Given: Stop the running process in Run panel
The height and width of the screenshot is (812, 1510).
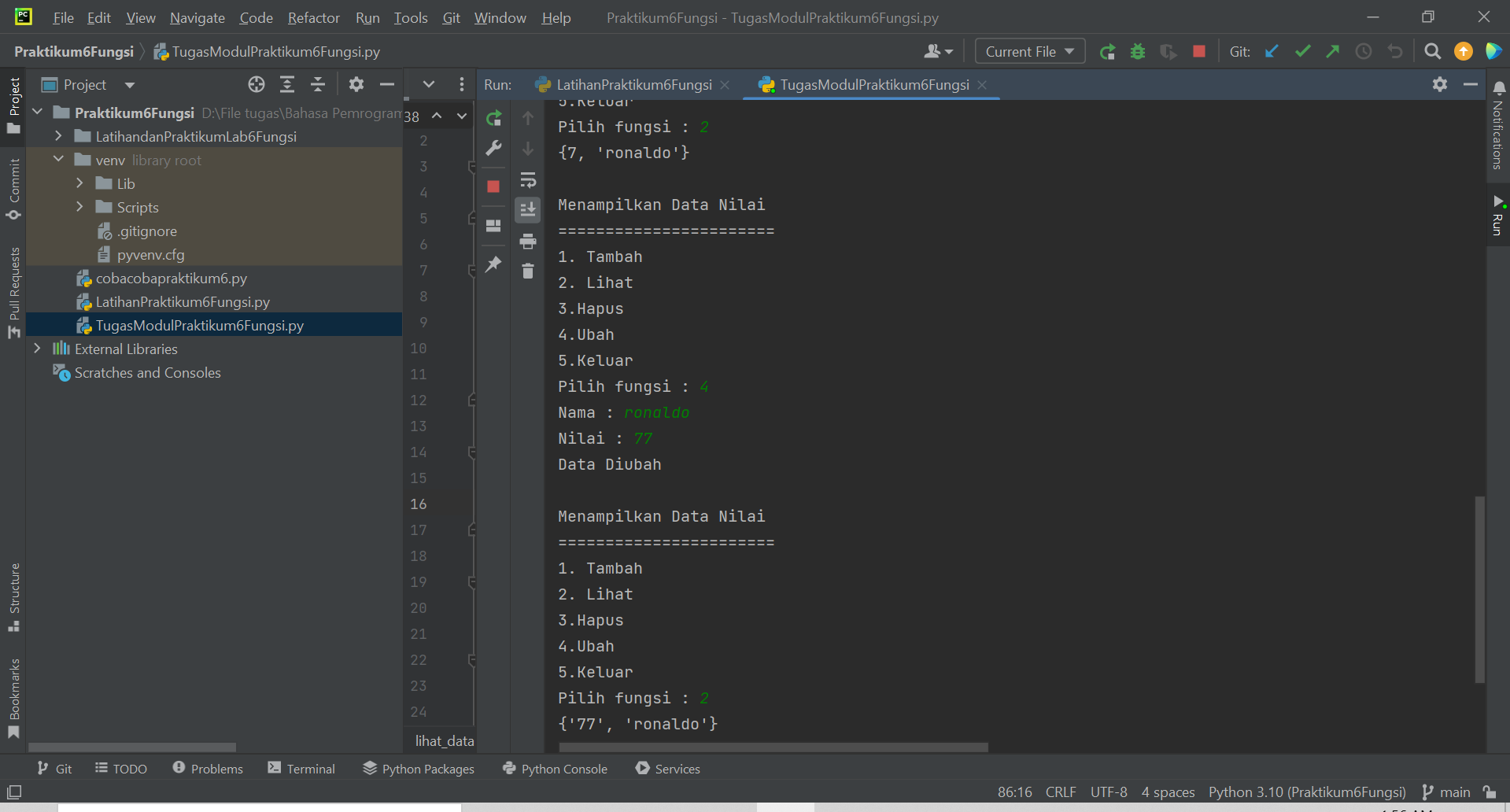Looking at the screenshot, I should (493, 186).
